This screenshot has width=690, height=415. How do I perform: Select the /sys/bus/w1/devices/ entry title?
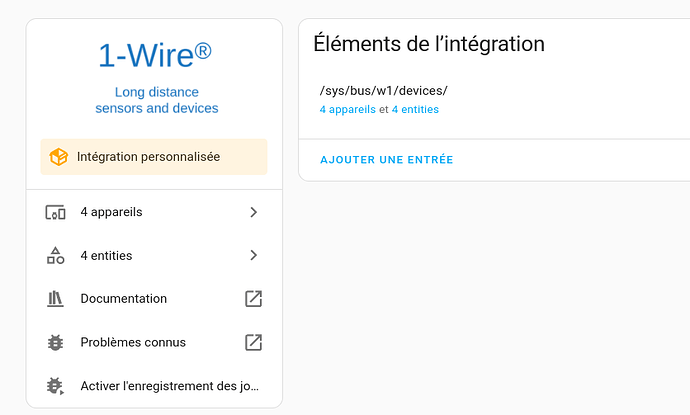383,91
